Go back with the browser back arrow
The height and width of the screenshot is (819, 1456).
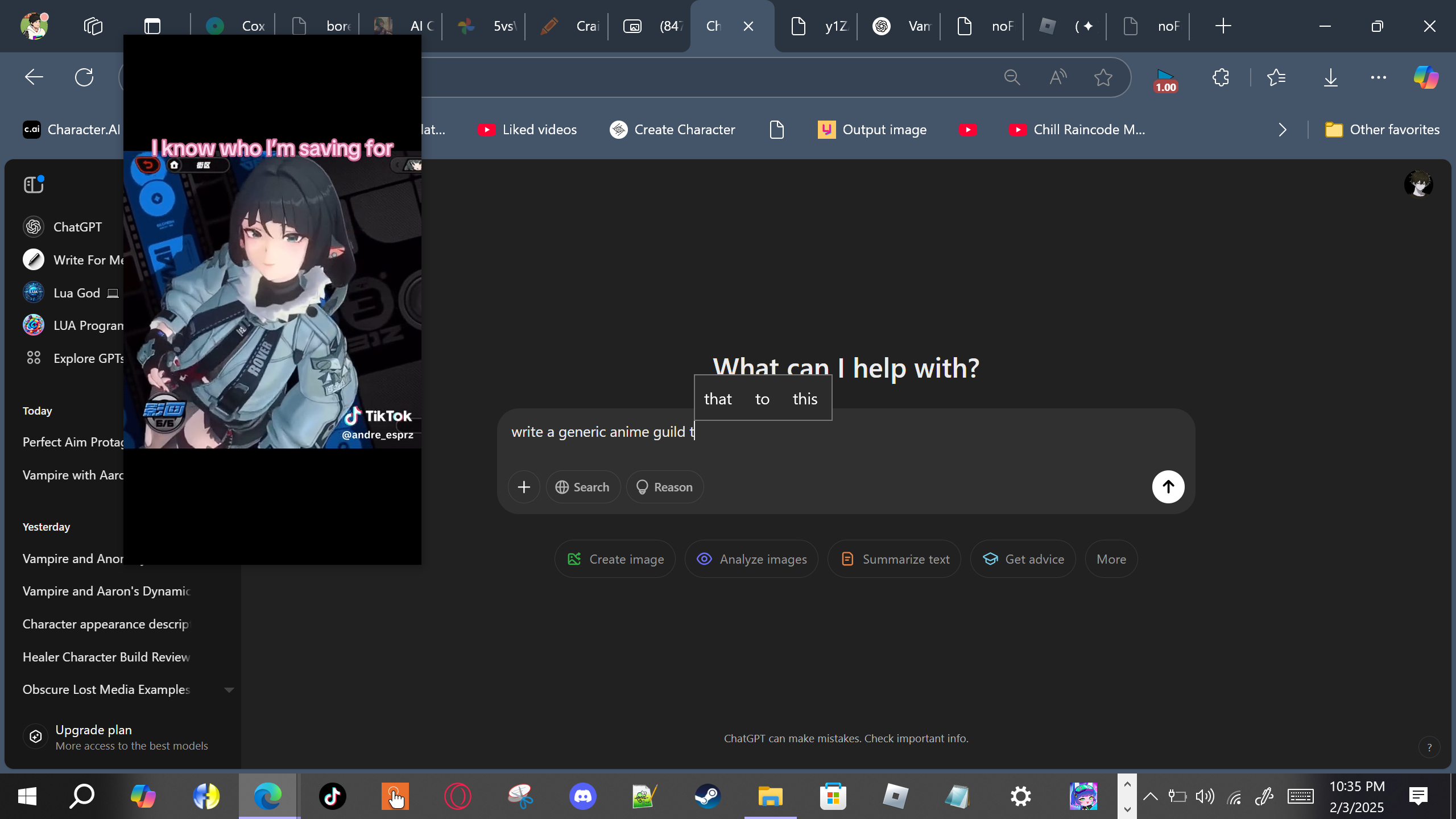pos(34,77)
